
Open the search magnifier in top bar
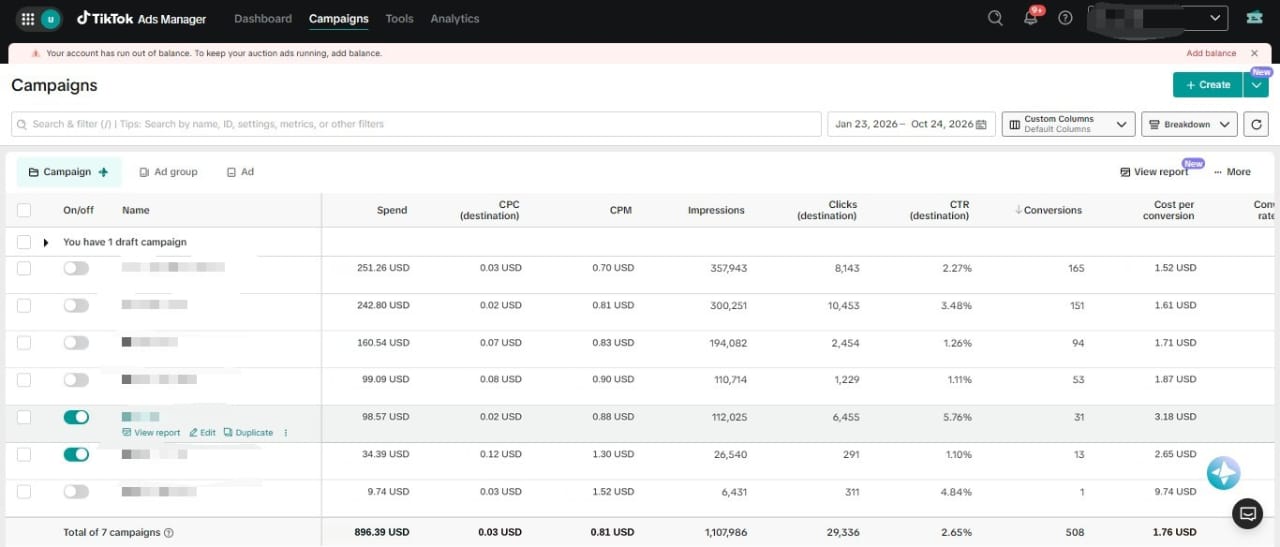coord(995,18)
